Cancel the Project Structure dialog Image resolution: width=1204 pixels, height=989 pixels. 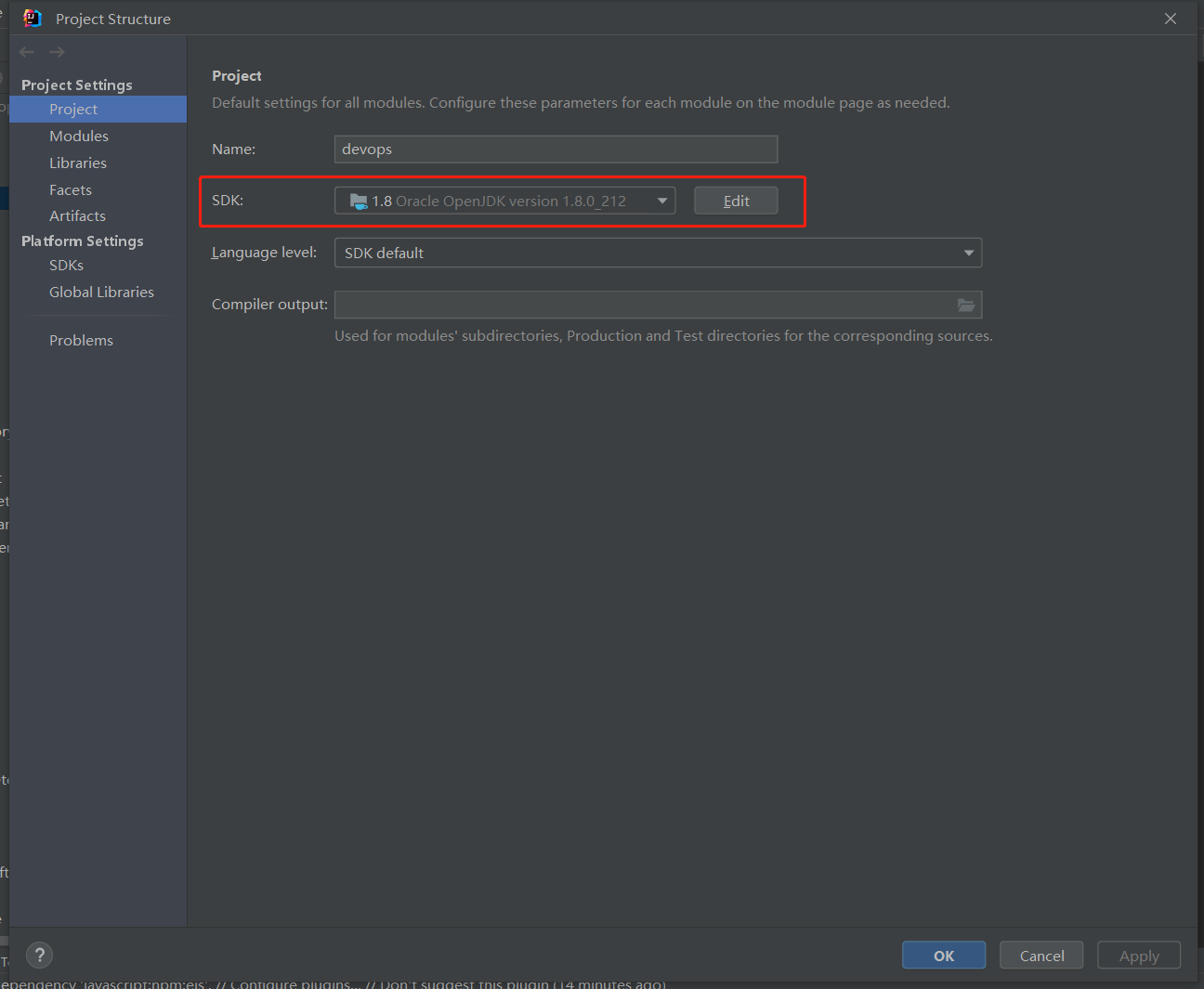point(1041,956)
